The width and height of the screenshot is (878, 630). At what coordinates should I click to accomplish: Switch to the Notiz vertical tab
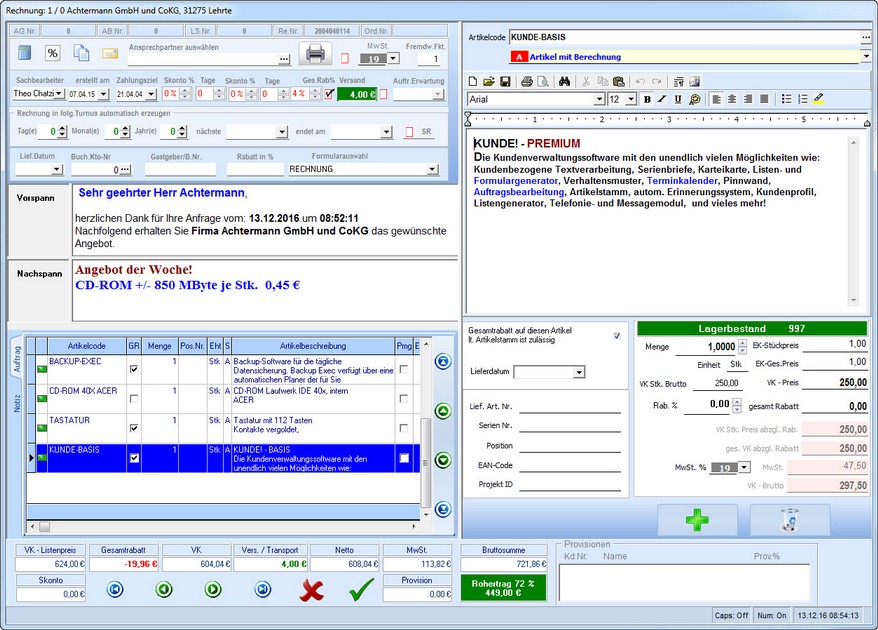point(16,403)
